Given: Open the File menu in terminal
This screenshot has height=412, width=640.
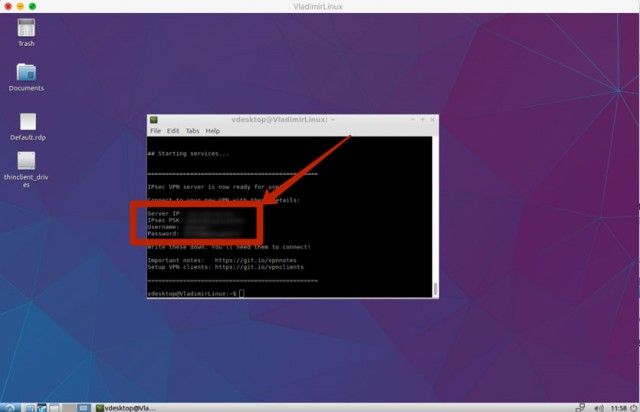Looking at the screenshot, I should coord(155,131).
